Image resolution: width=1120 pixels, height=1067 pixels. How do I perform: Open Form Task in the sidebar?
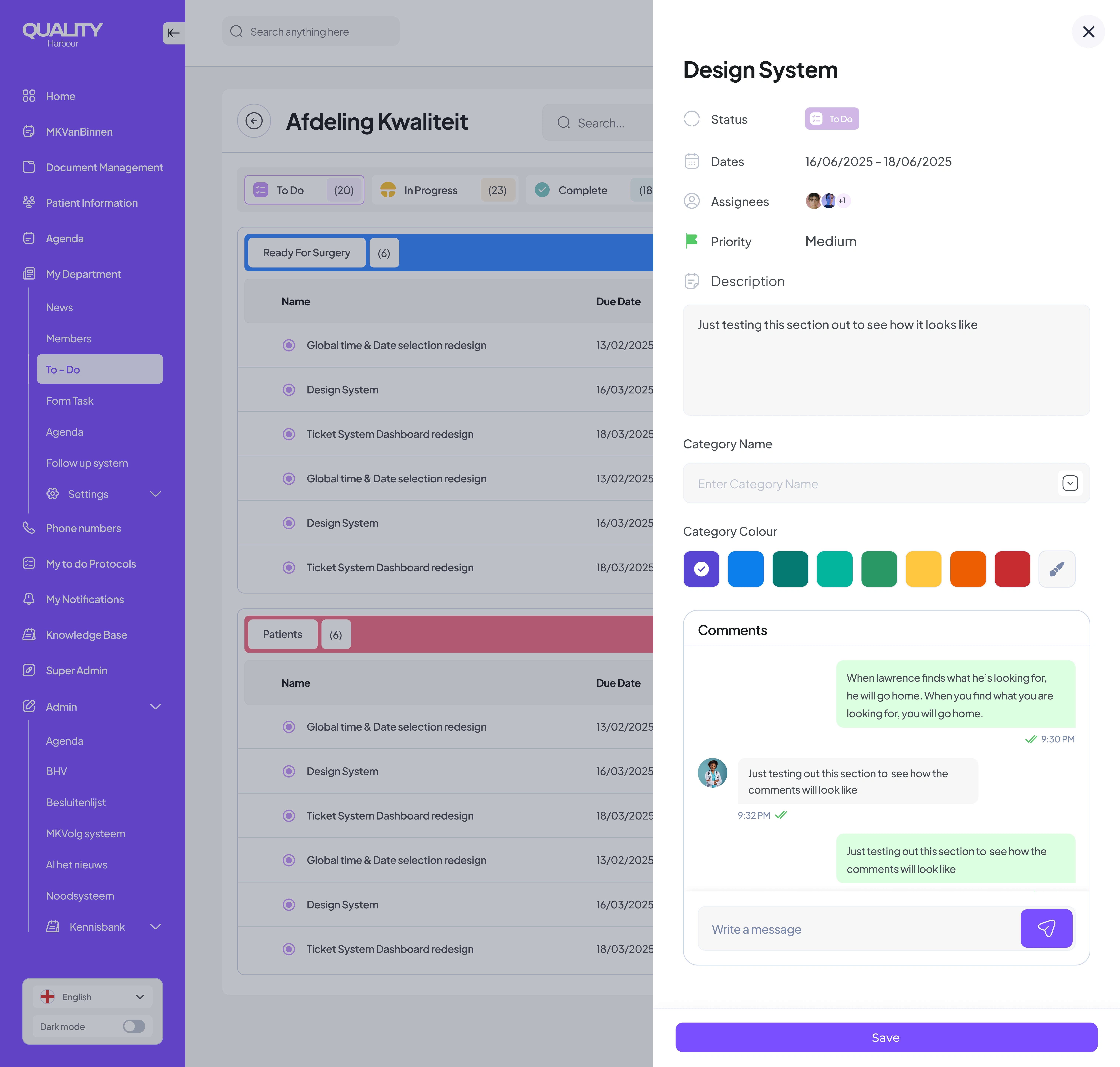coord(69,401)
